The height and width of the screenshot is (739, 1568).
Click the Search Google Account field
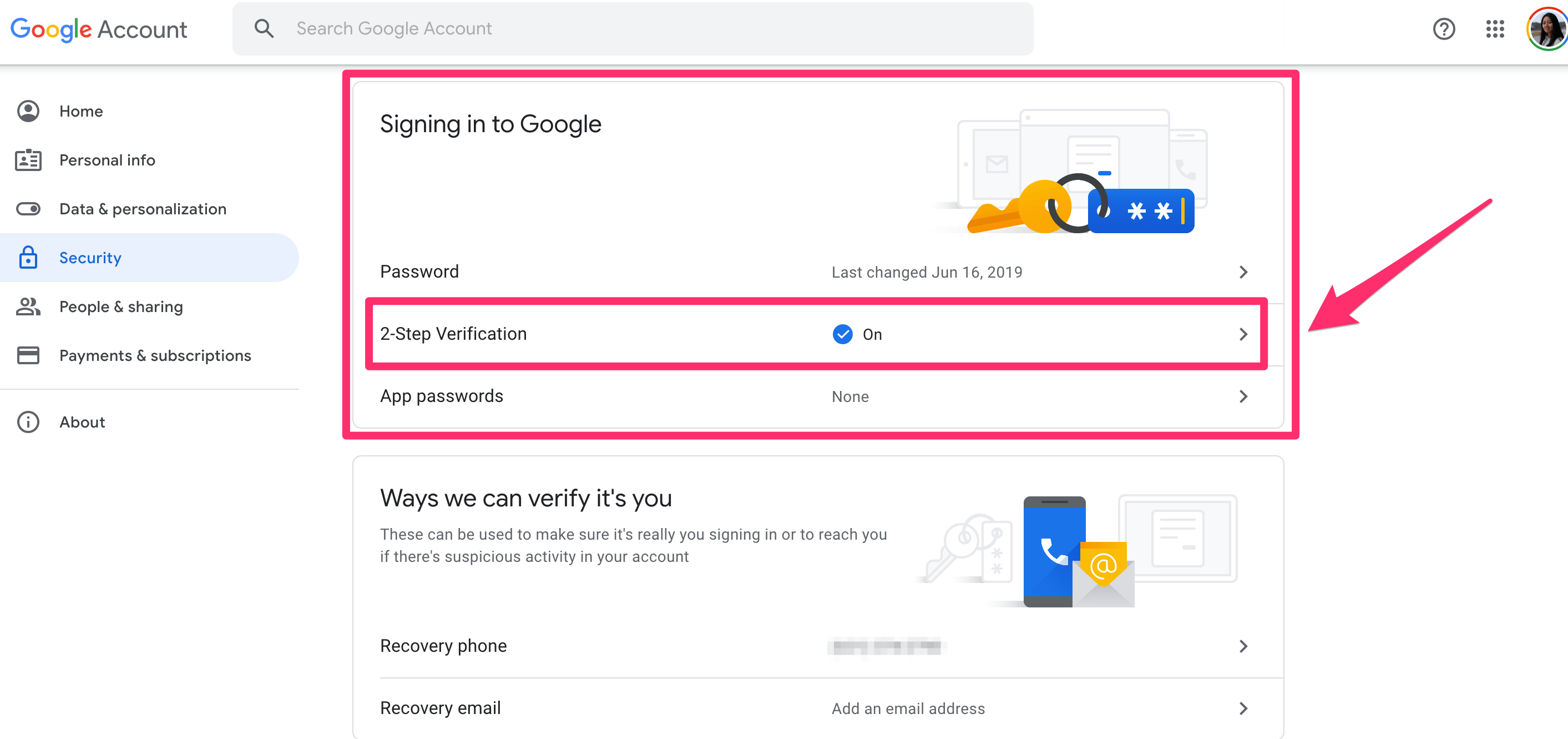coord(633,29)
